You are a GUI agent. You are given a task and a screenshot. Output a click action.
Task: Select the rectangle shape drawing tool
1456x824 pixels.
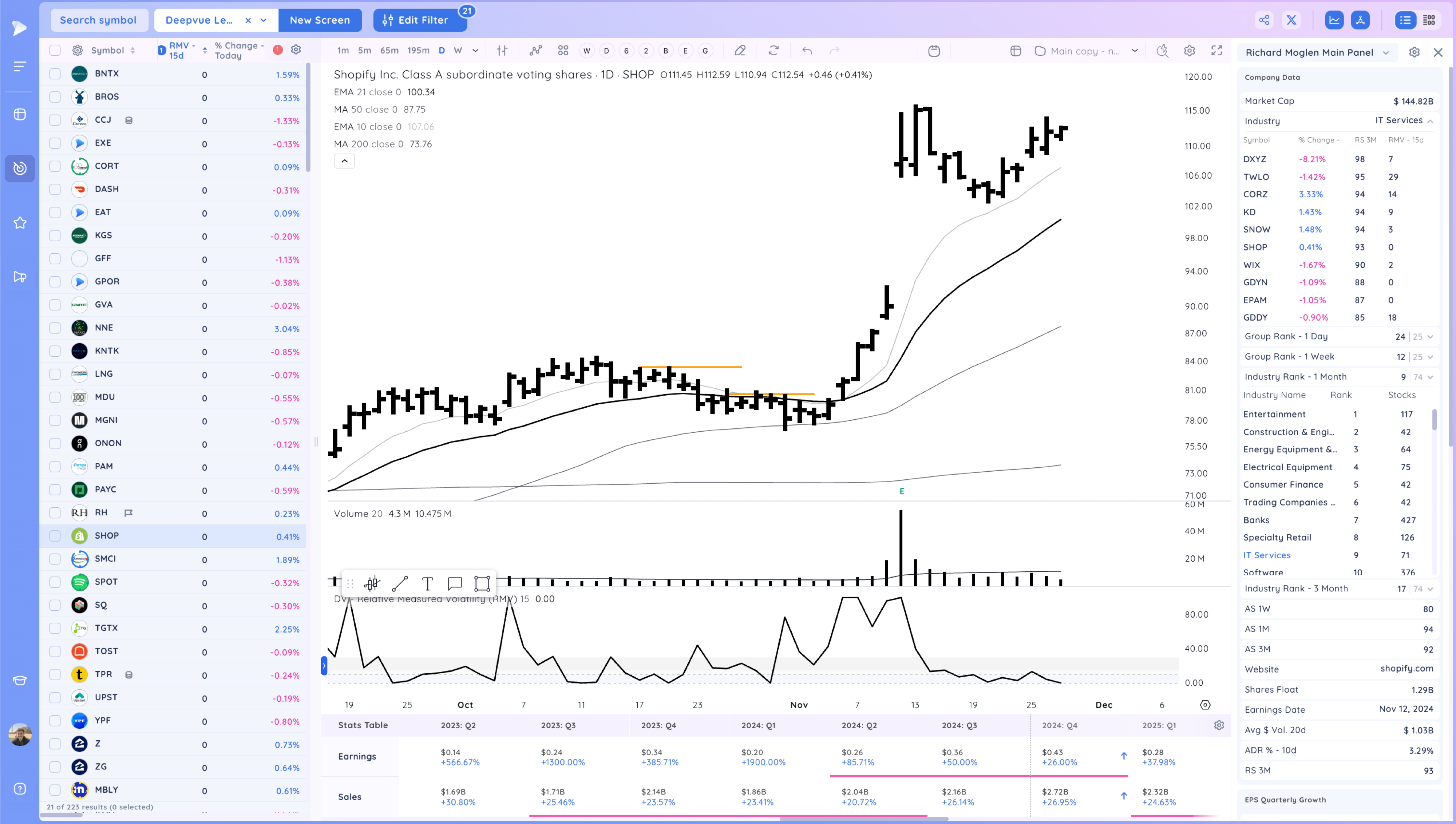tap(482, 583)
